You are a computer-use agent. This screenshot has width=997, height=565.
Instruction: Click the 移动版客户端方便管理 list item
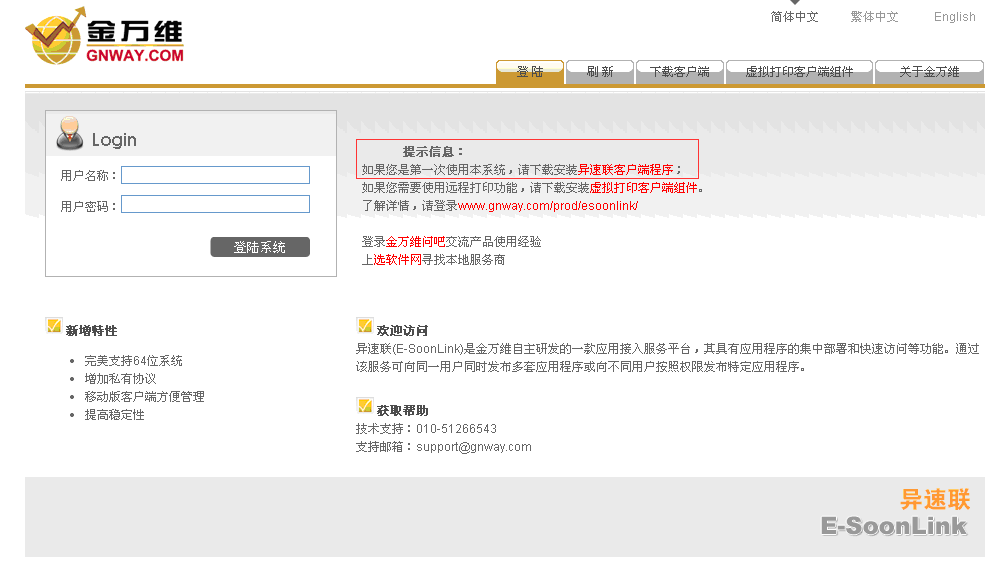point(144,397)
